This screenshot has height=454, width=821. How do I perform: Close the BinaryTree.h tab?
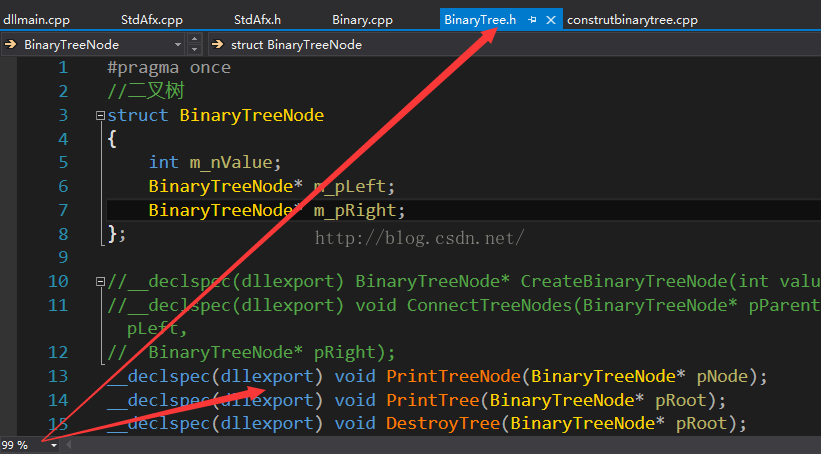[551, 20]
